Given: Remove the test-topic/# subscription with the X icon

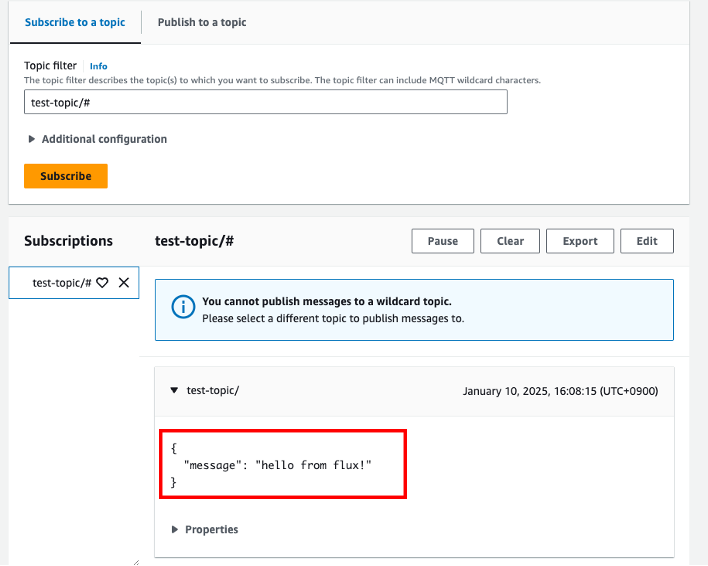Looking at the screenshot, I should pyautogui.click(x=124, y=283).
